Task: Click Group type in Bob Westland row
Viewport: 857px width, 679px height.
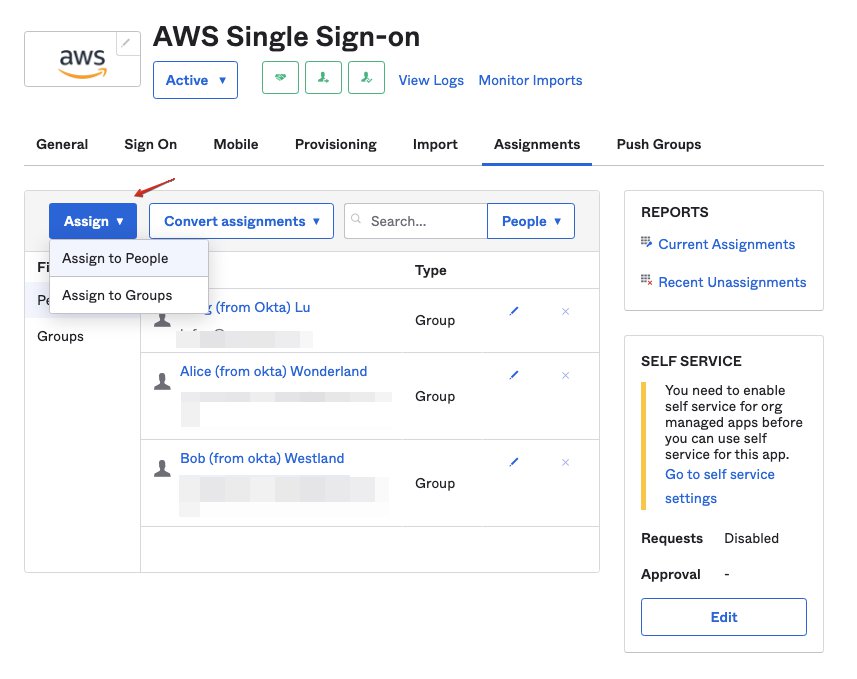Action: tap(435, 483)
